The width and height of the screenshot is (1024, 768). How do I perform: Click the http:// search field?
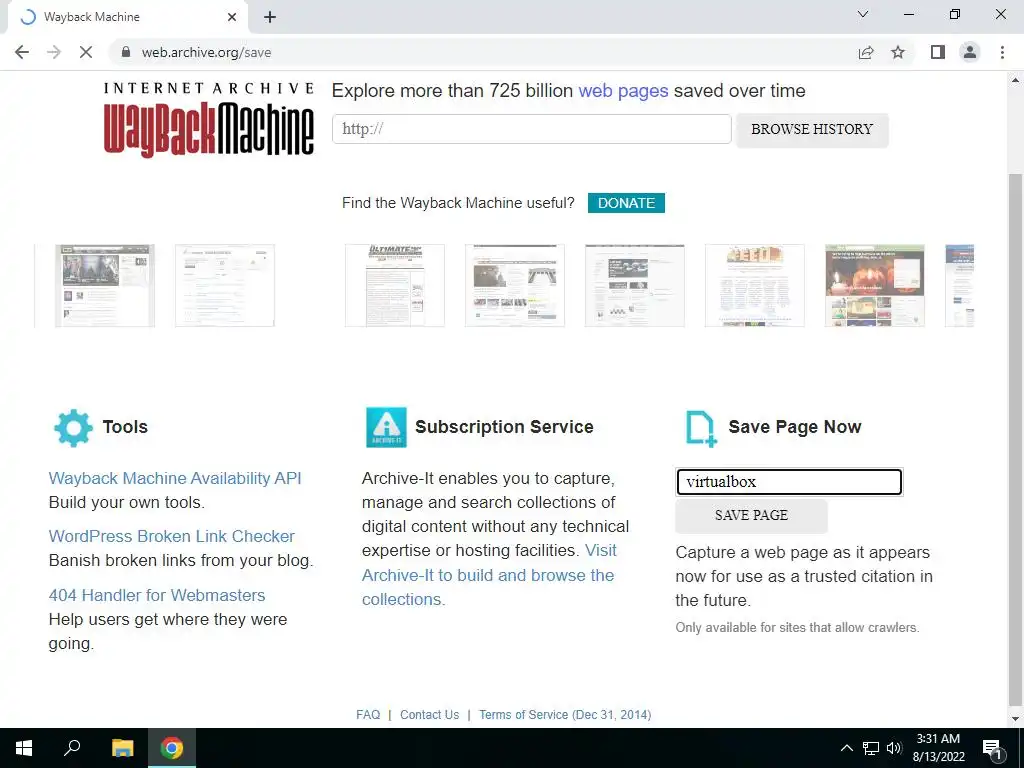coord(532,129)
